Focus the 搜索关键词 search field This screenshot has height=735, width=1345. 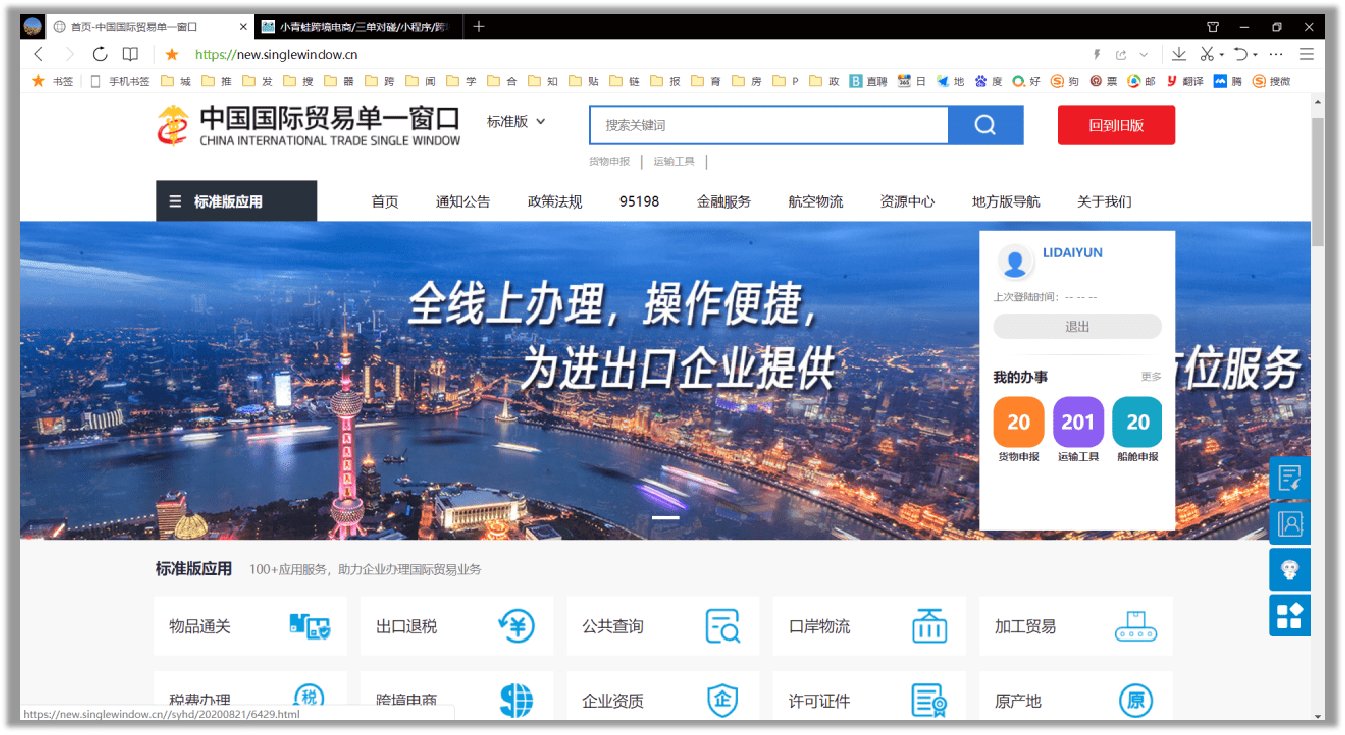coord(769,125)
